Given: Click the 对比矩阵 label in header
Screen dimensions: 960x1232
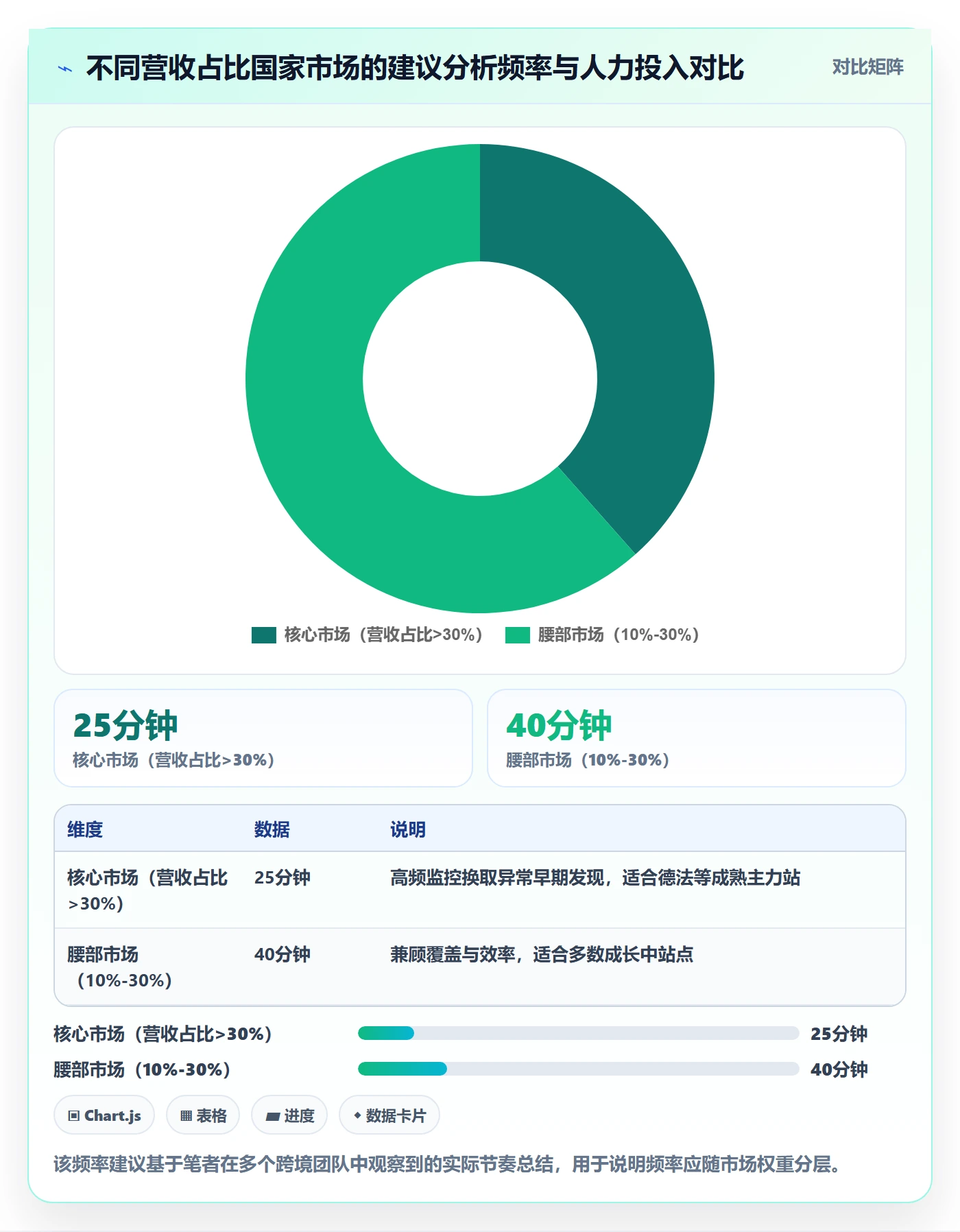Looking at the screenshot, I should coord(867,67).
